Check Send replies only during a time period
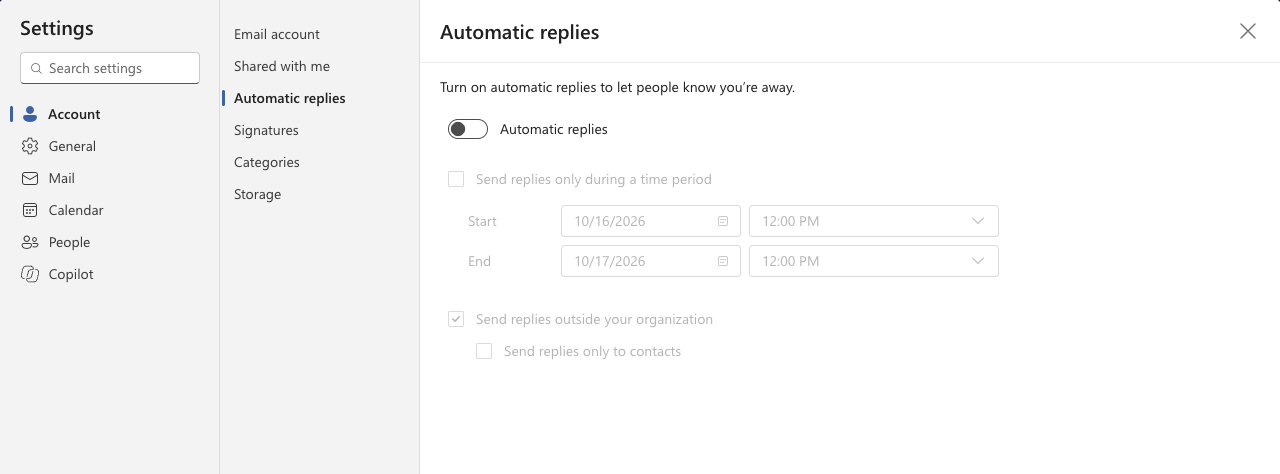Image resolution: width=1280 pixels, height=474 pixels. point(456,179)
